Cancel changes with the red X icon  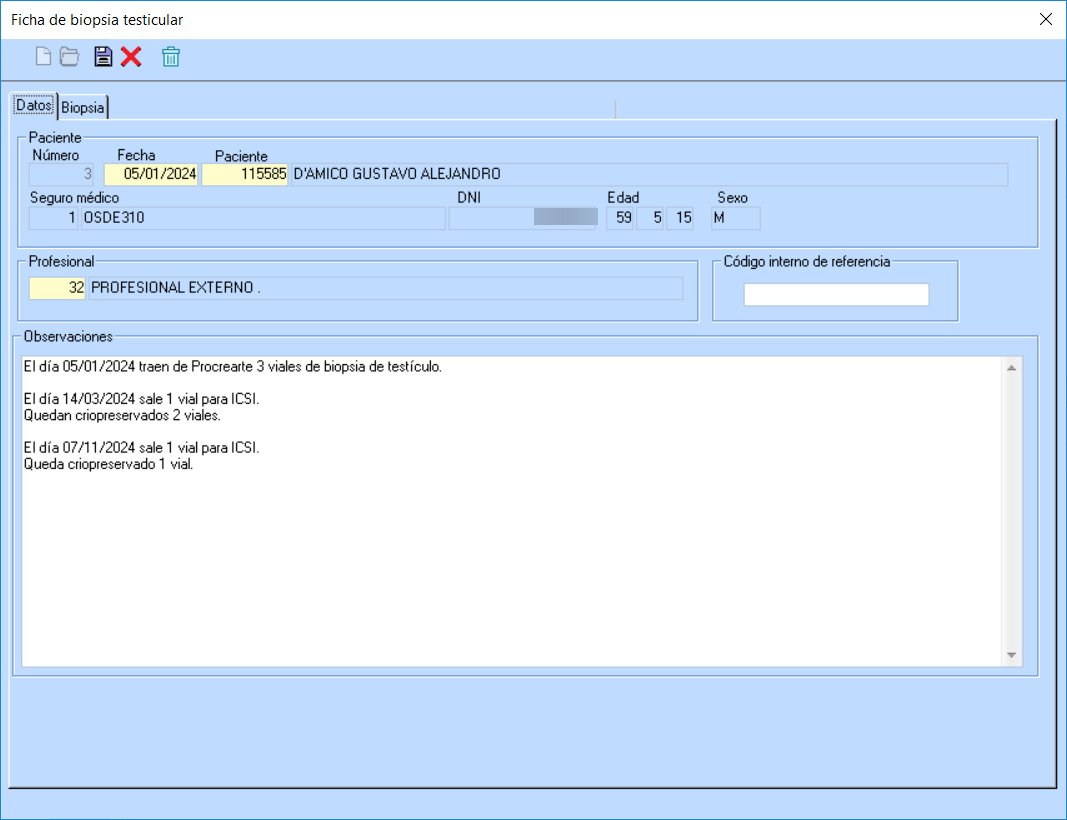point(131,56)
